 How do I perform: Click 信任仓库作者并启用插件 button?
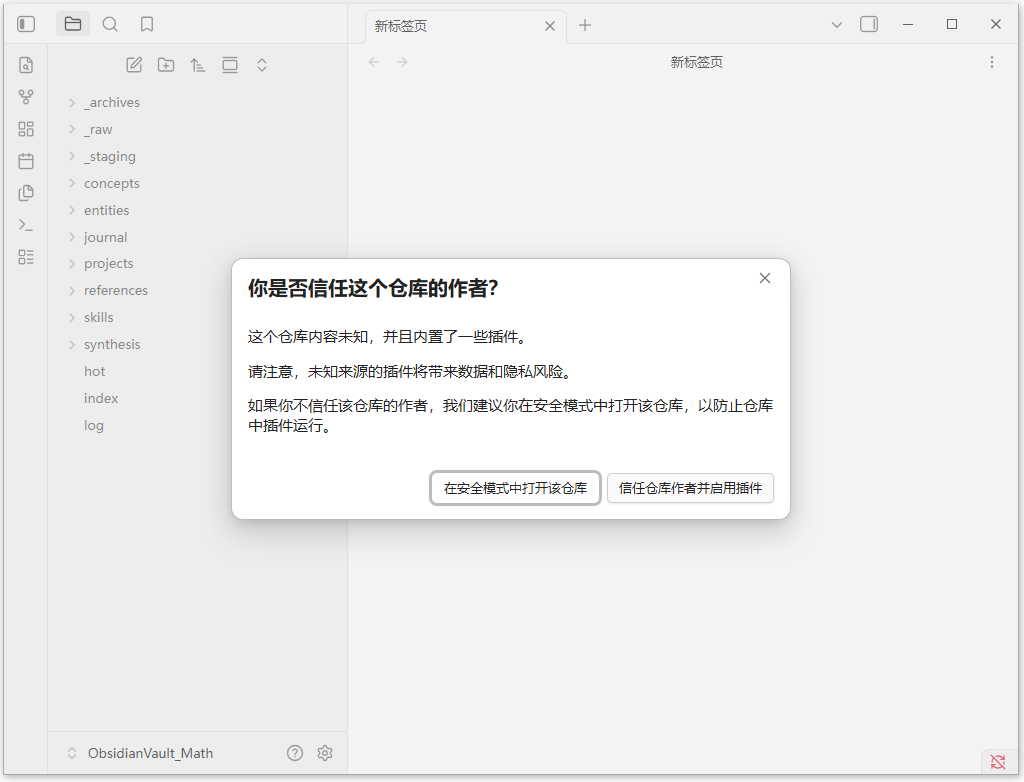tap(690, 488)
